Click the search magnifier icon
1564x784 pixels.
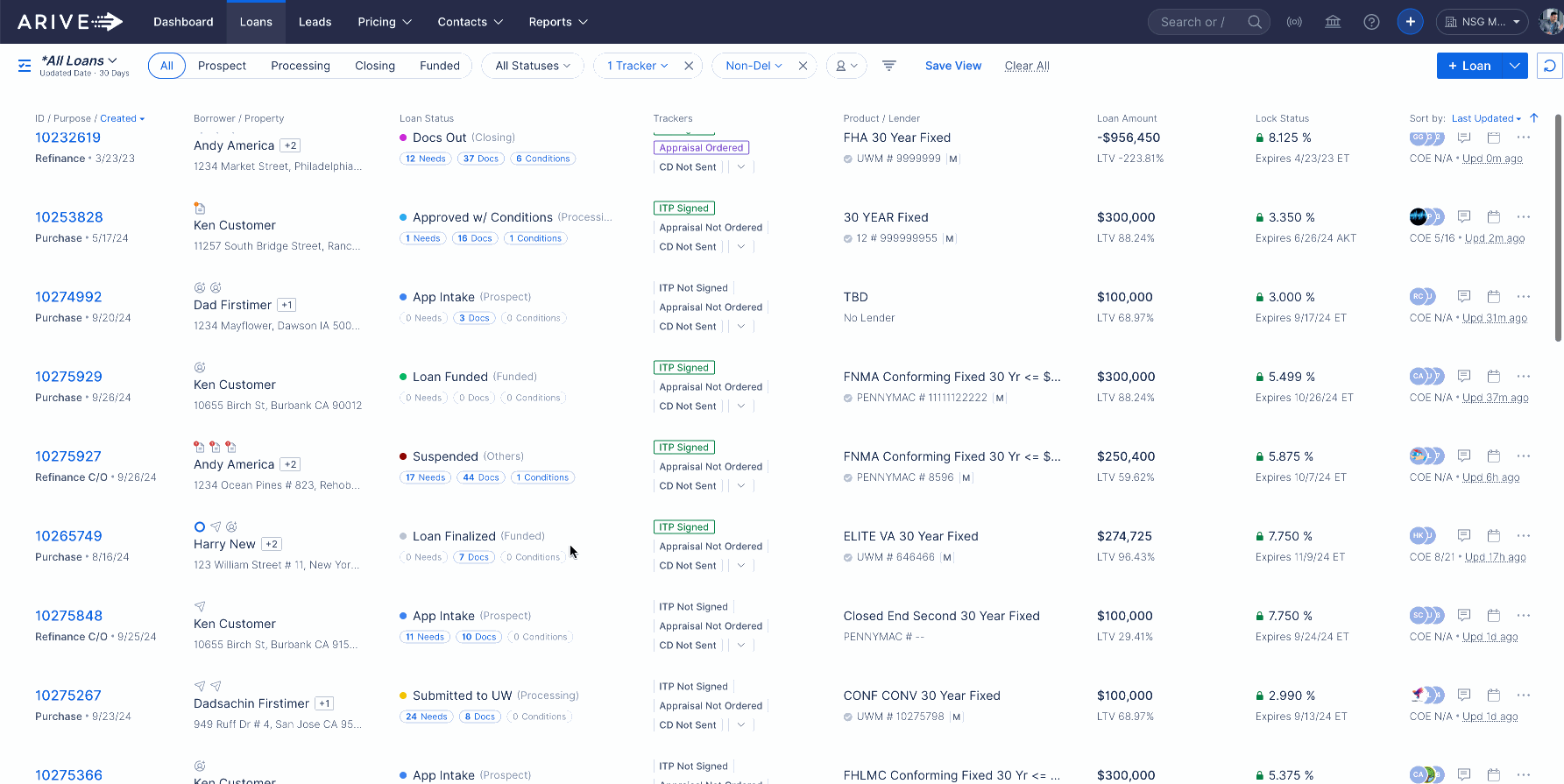click(1255, 22)
